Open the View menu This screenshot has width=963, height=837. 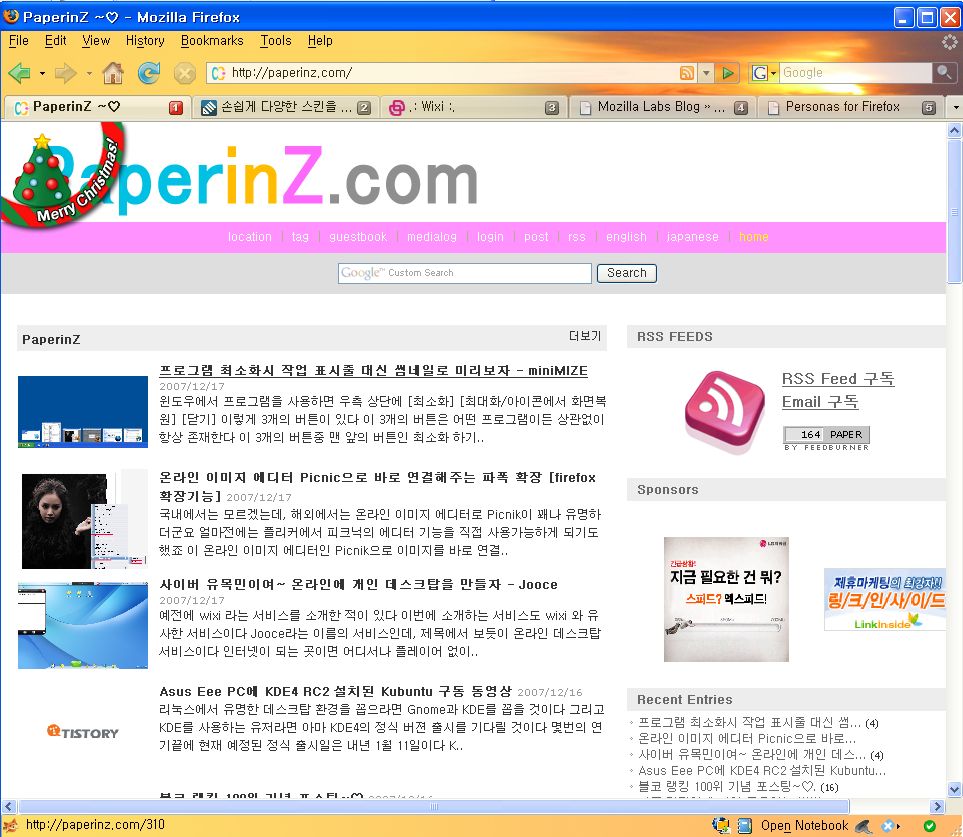coord(96,41)
